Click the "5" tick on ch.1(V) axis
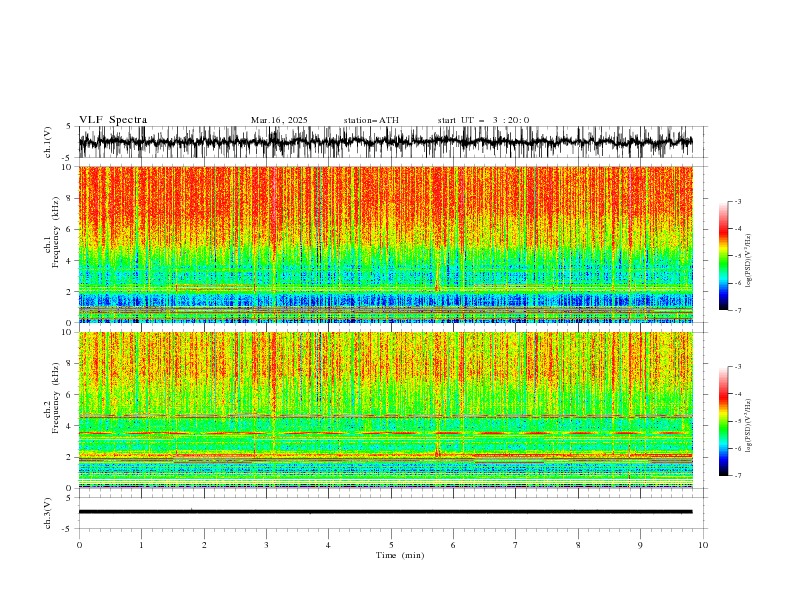 click(x=70, y=127)
